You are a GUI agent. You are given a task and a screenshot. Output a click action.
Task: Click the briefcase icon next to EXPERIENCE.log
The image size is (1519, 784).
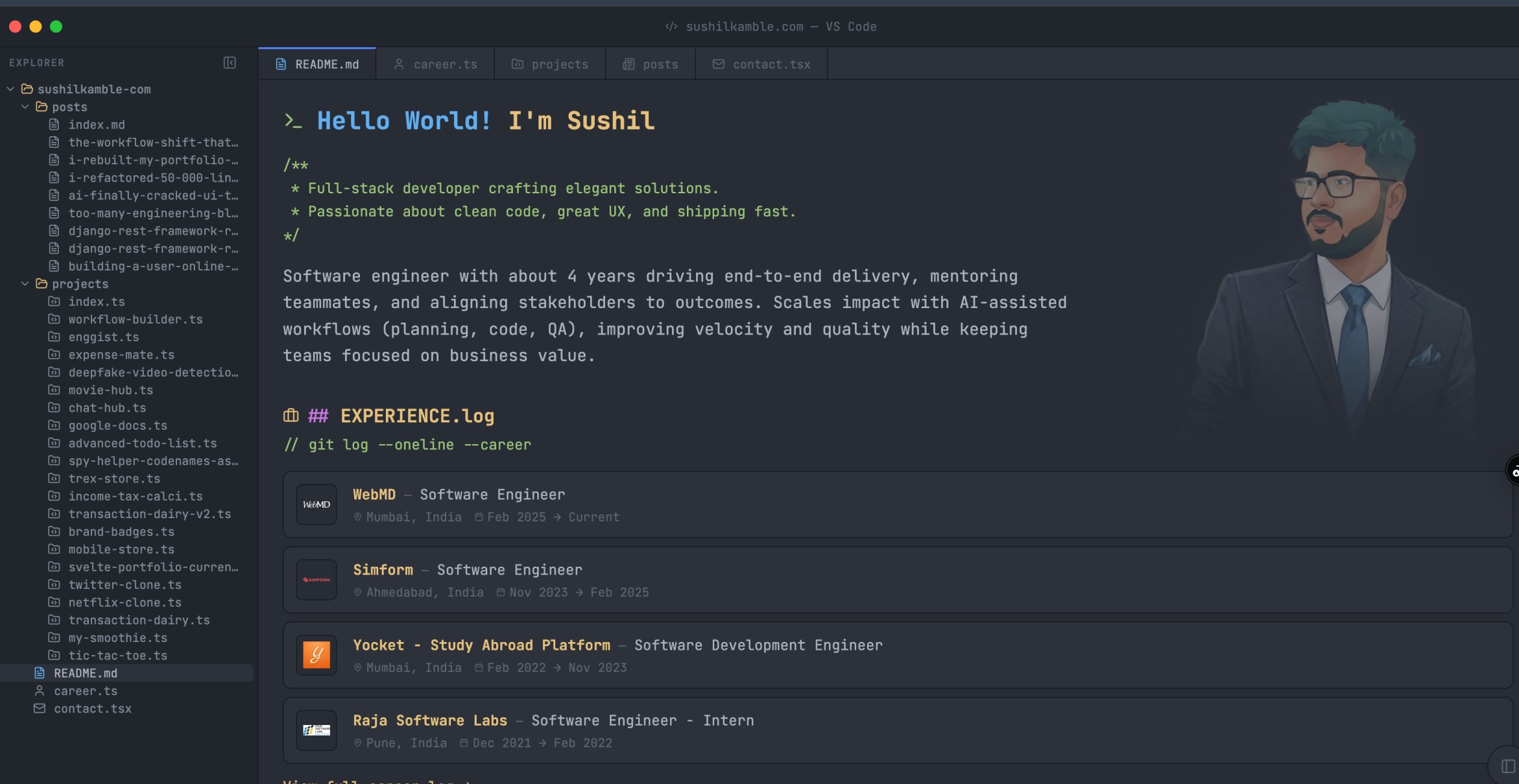290,416
